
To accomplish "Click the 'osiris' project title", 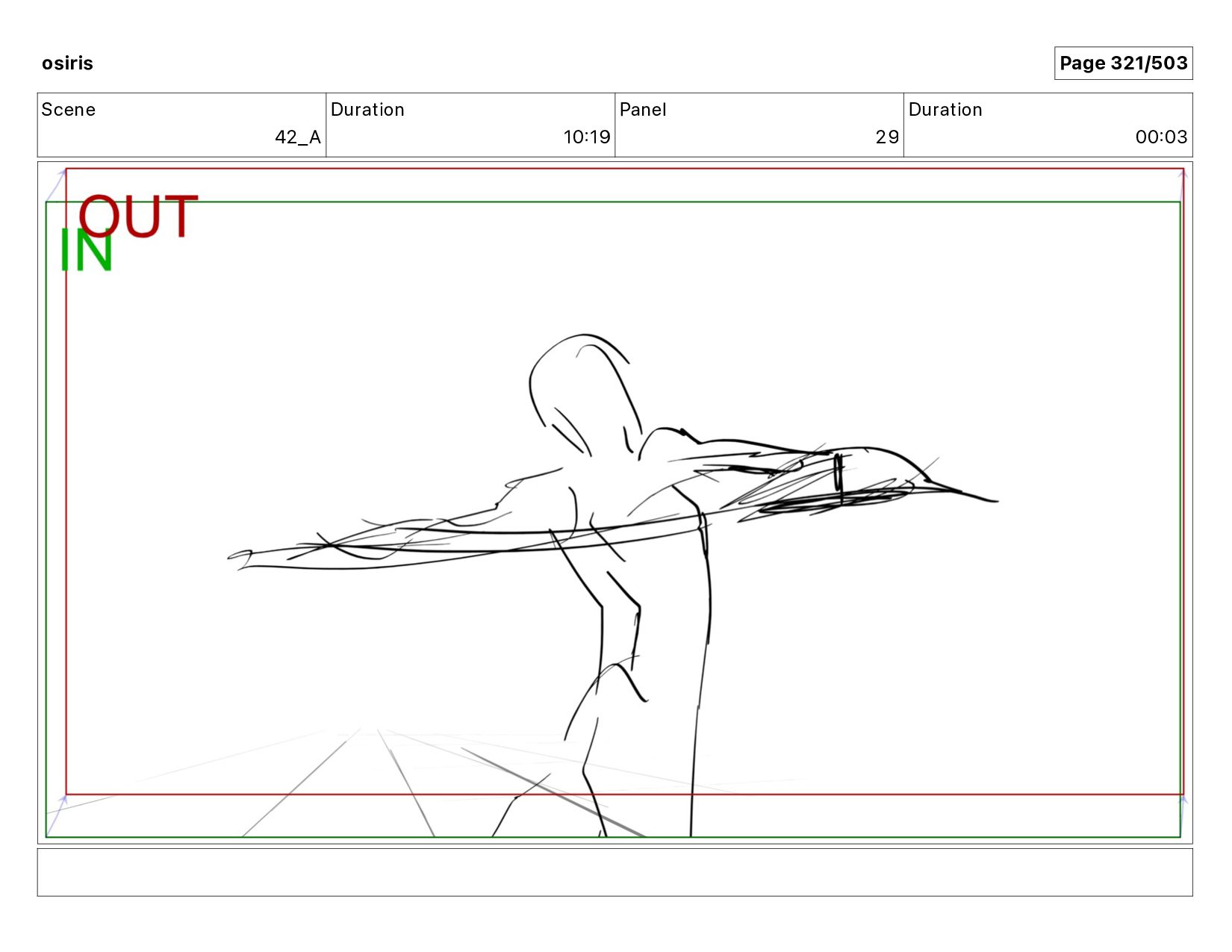I will 67,63.
